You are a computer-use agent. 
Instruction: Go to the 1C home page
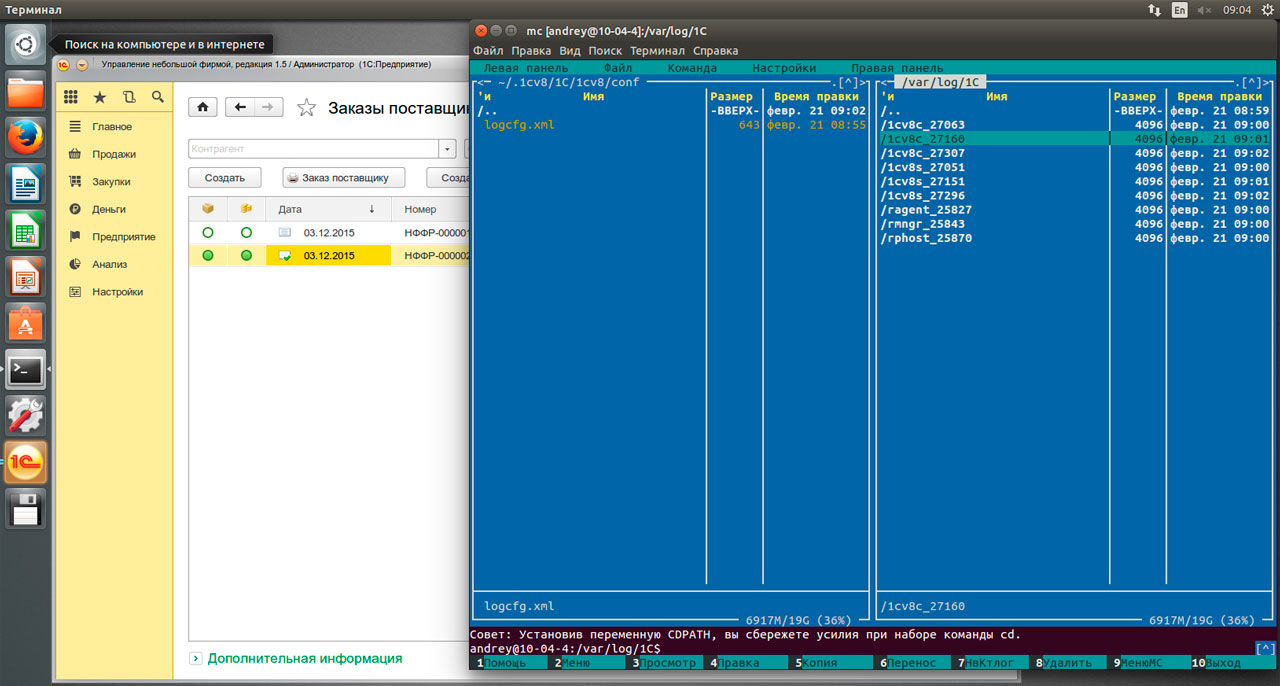coord(203,107)
